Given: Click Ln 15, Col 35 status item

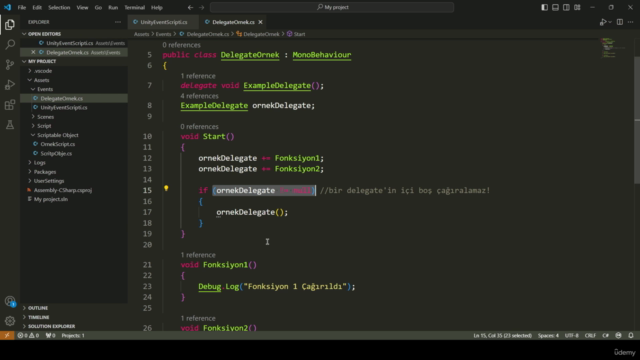Looking at the screenshot, I should point(502,336).
